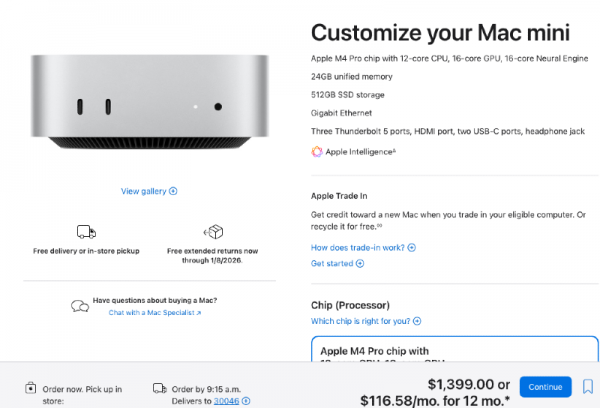Click the extended returns box icon
Image resolution: width=600 pixels, height=408 pixels.
pos(212,232)
